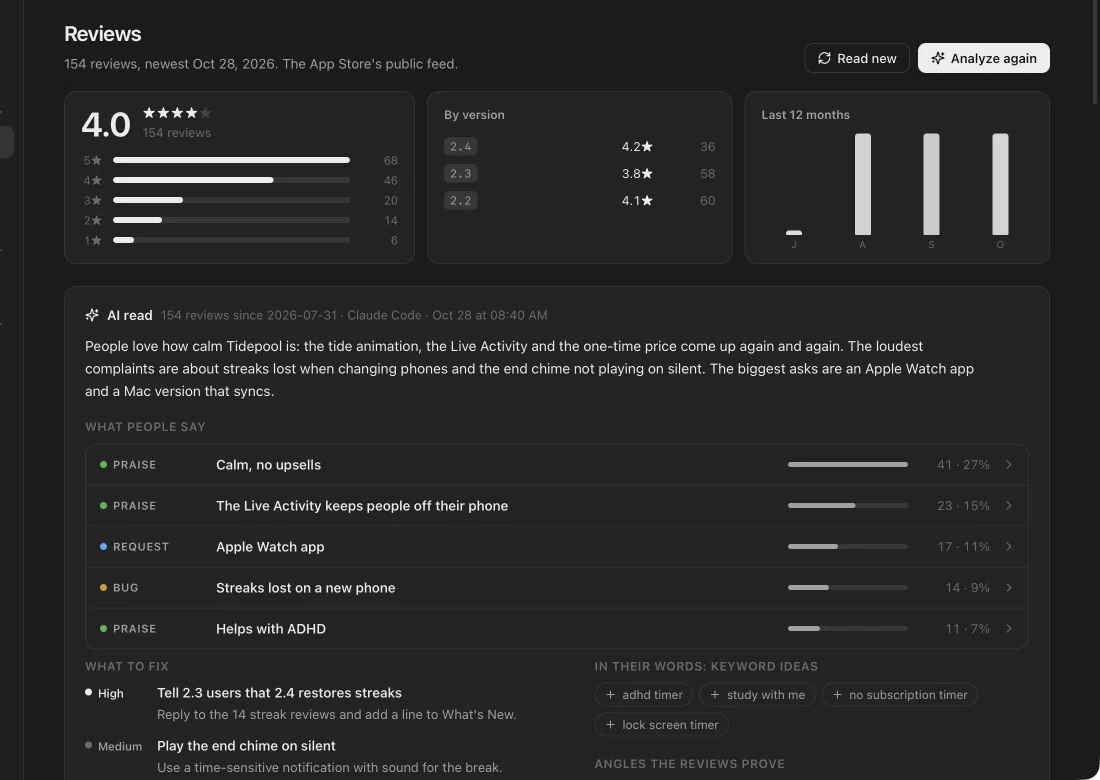1100x780 pixels.
Task: Expand the Live Activity praise row chevron
Action: point(1009,506)
